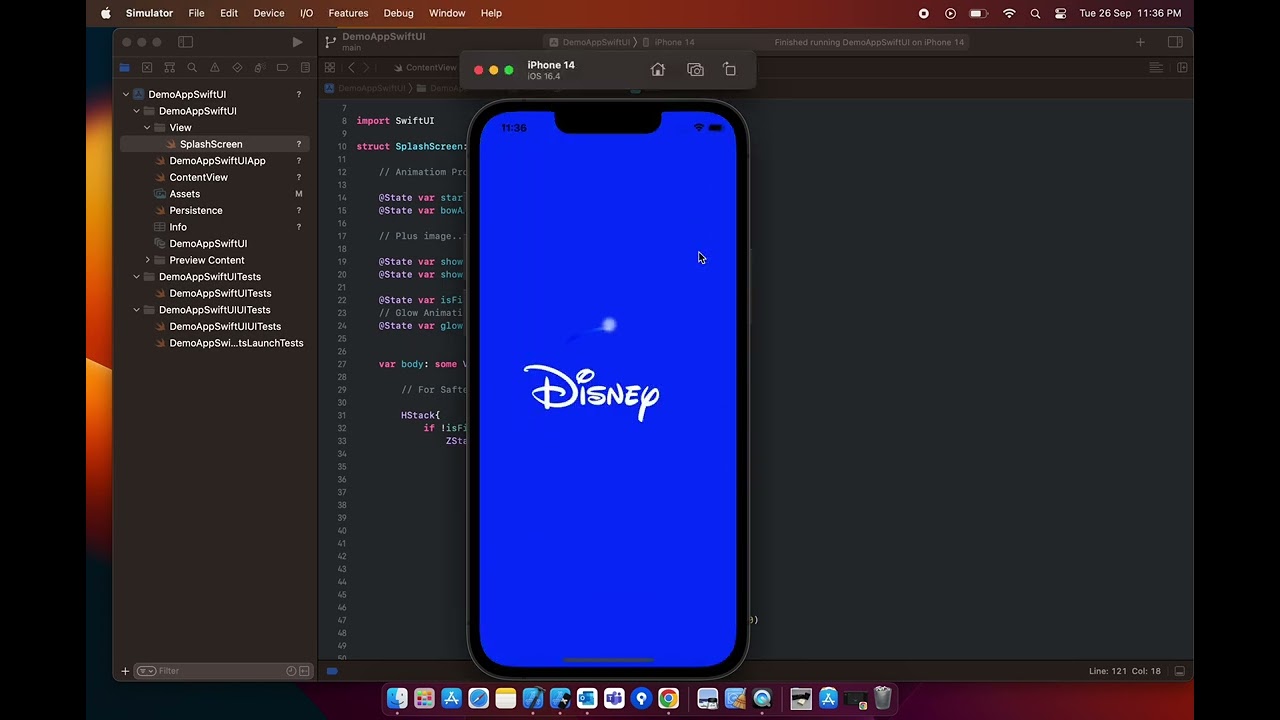The height and width of the screenshot is (720, 1280).
Task: Click the Line 121 Col 18 indicator
Action: click(x=1124, y=671)
